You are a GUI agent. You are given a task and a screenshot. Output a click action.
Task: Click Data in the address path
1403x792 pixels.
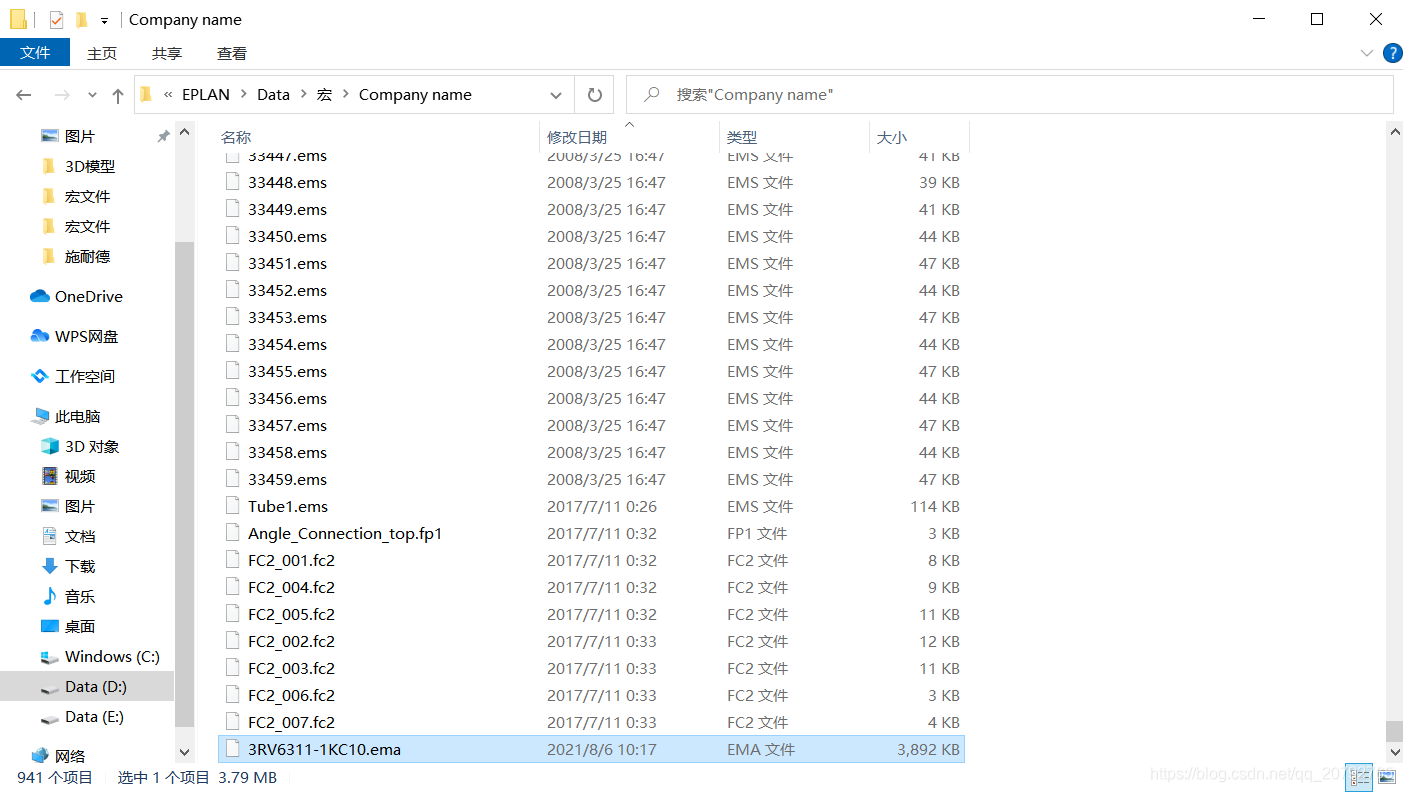point(273,95)
